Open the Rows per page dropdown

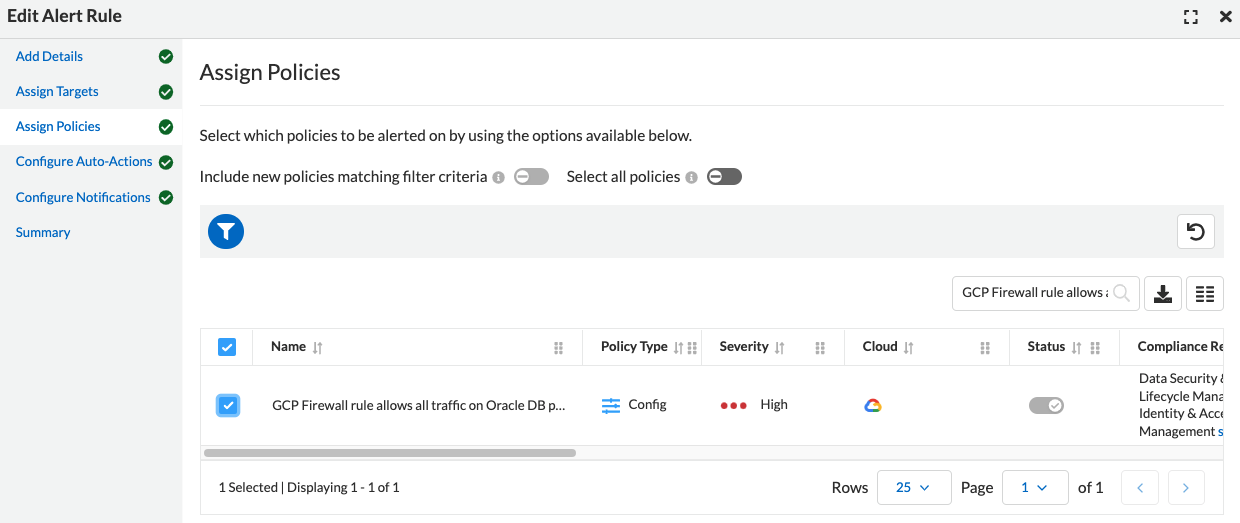pyautogui.click(x=913, y=488)
